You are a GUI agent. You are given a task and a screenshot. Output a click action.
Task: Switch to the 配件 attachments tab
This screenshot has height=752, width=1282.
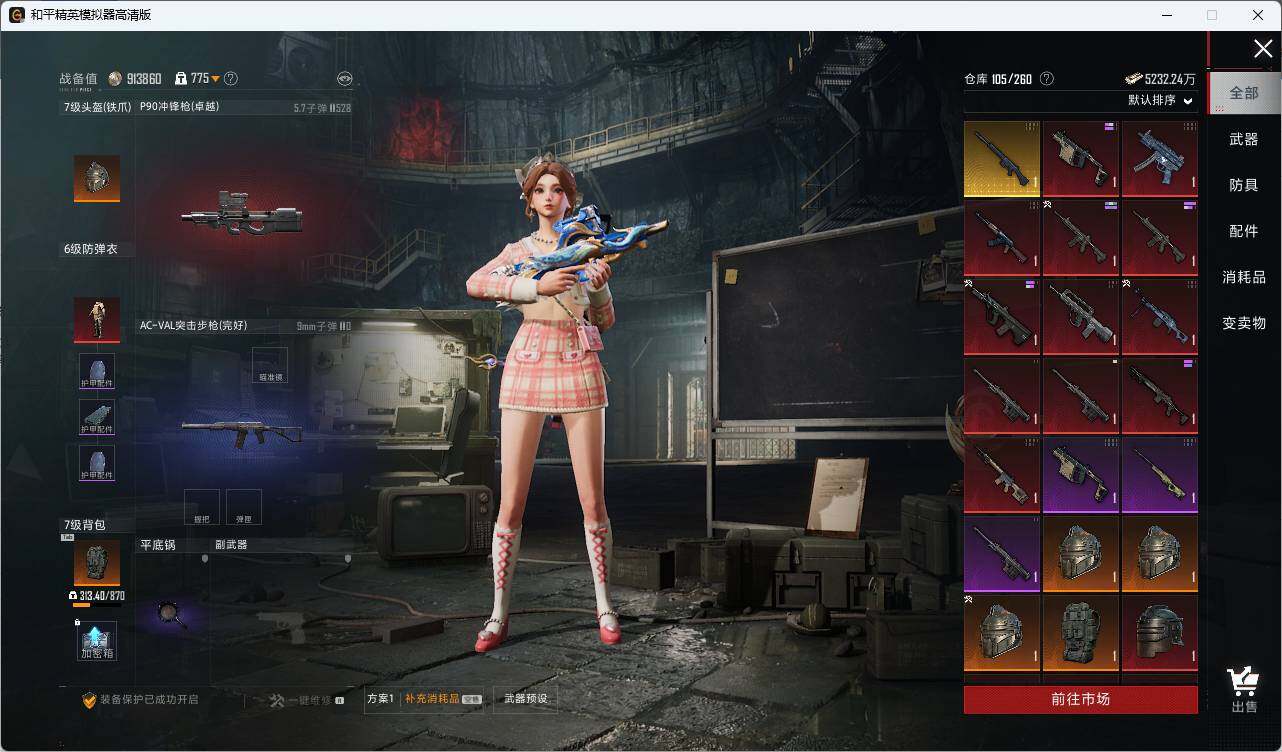point(1243,231)
